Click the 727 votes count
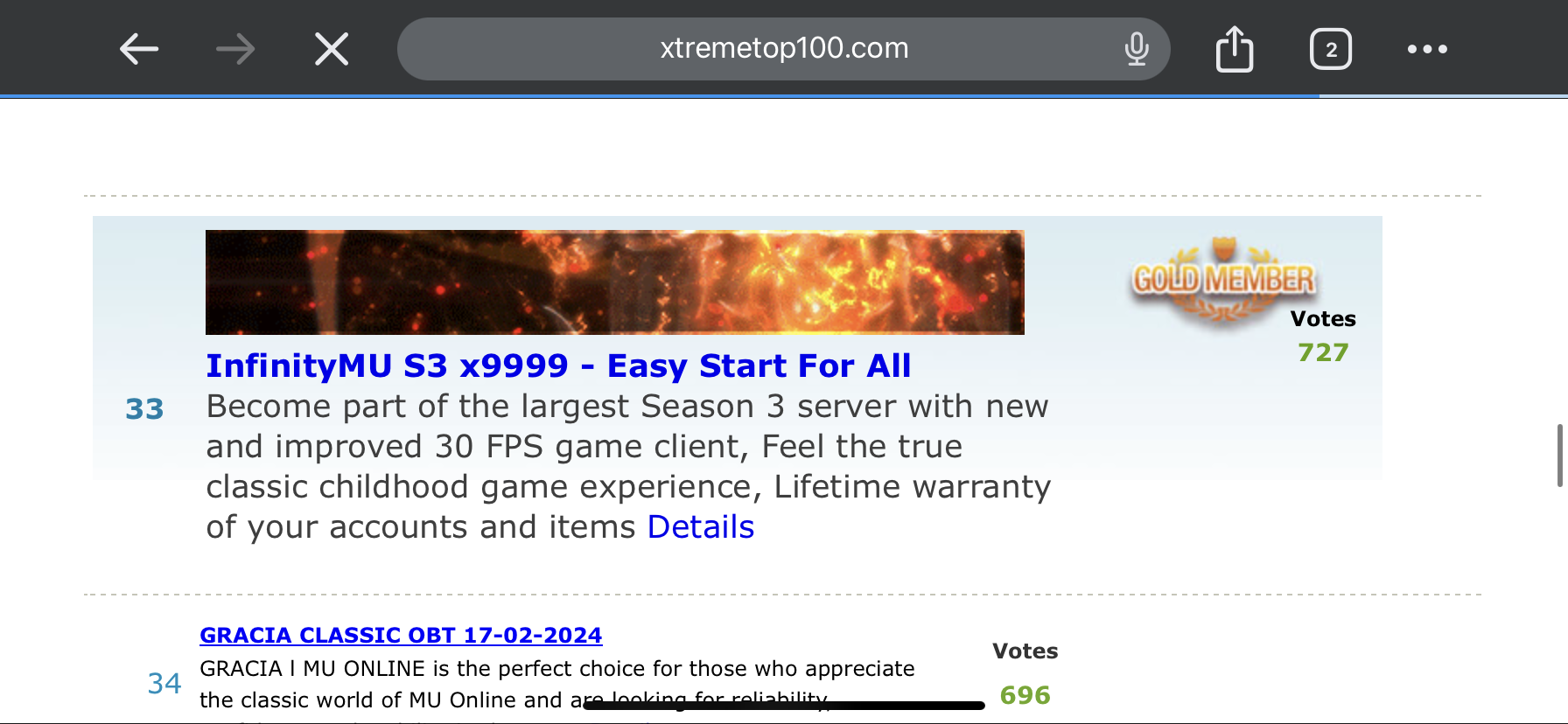Image resolution: width=1568 pixels, height=724 pixels. (1323, 352)
